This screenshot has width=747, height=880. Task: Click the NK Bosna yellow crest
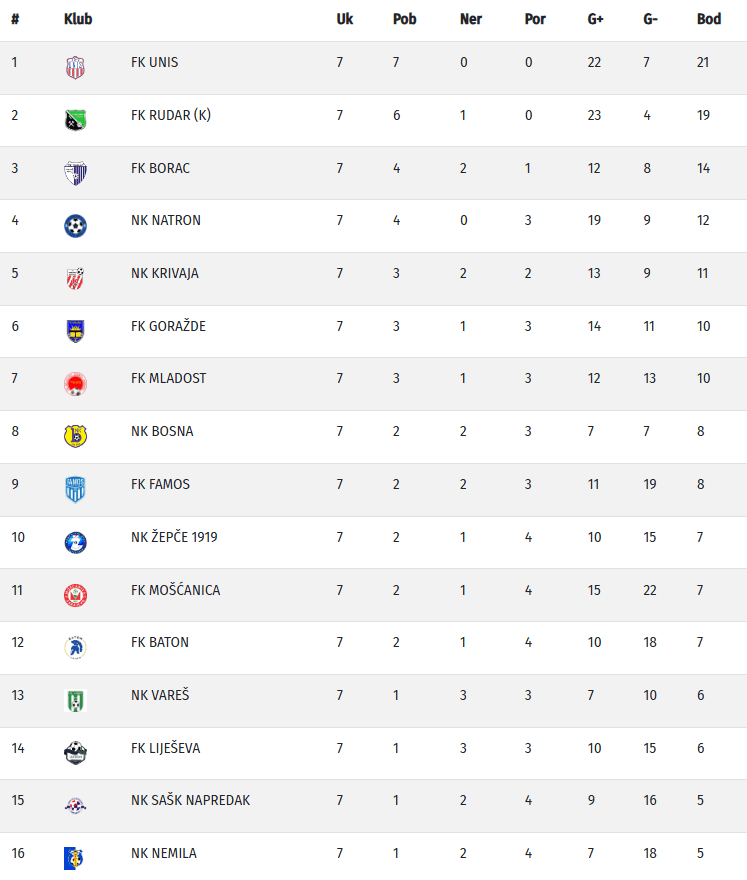pyautogui.click(x=75, y=437)
